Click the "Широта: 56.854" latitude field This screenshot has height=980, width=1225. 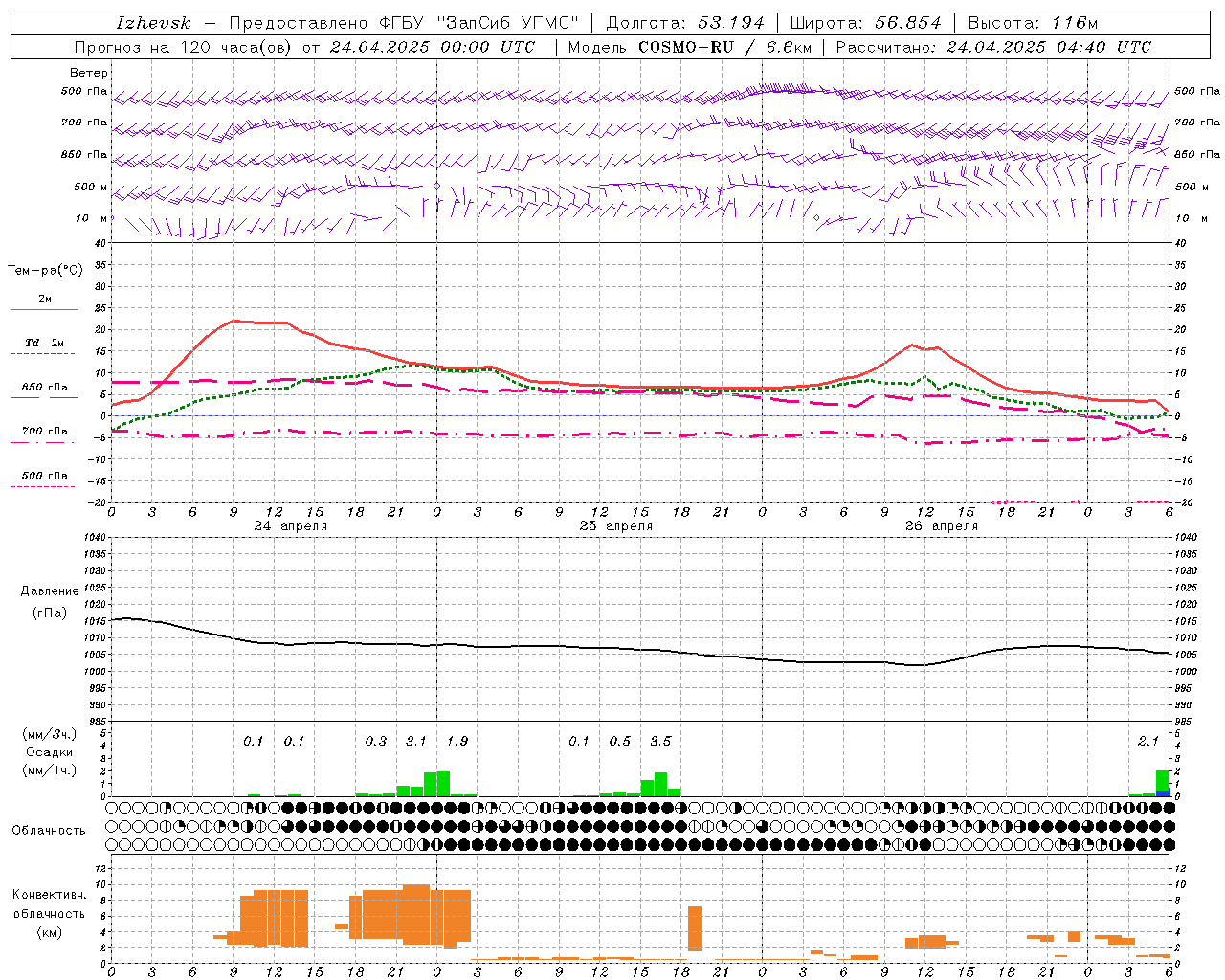click(x=866, y=23)
